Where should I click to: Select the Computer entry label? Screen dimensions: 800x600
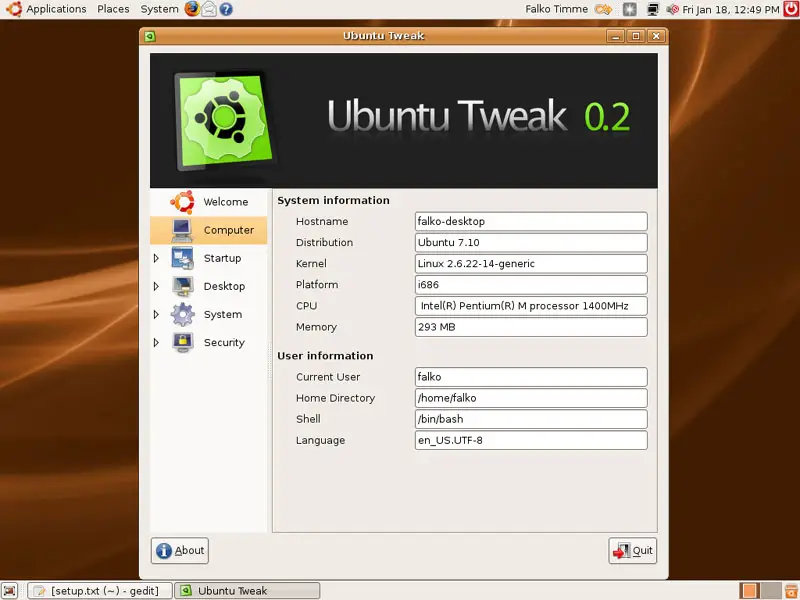pos(229,230)
